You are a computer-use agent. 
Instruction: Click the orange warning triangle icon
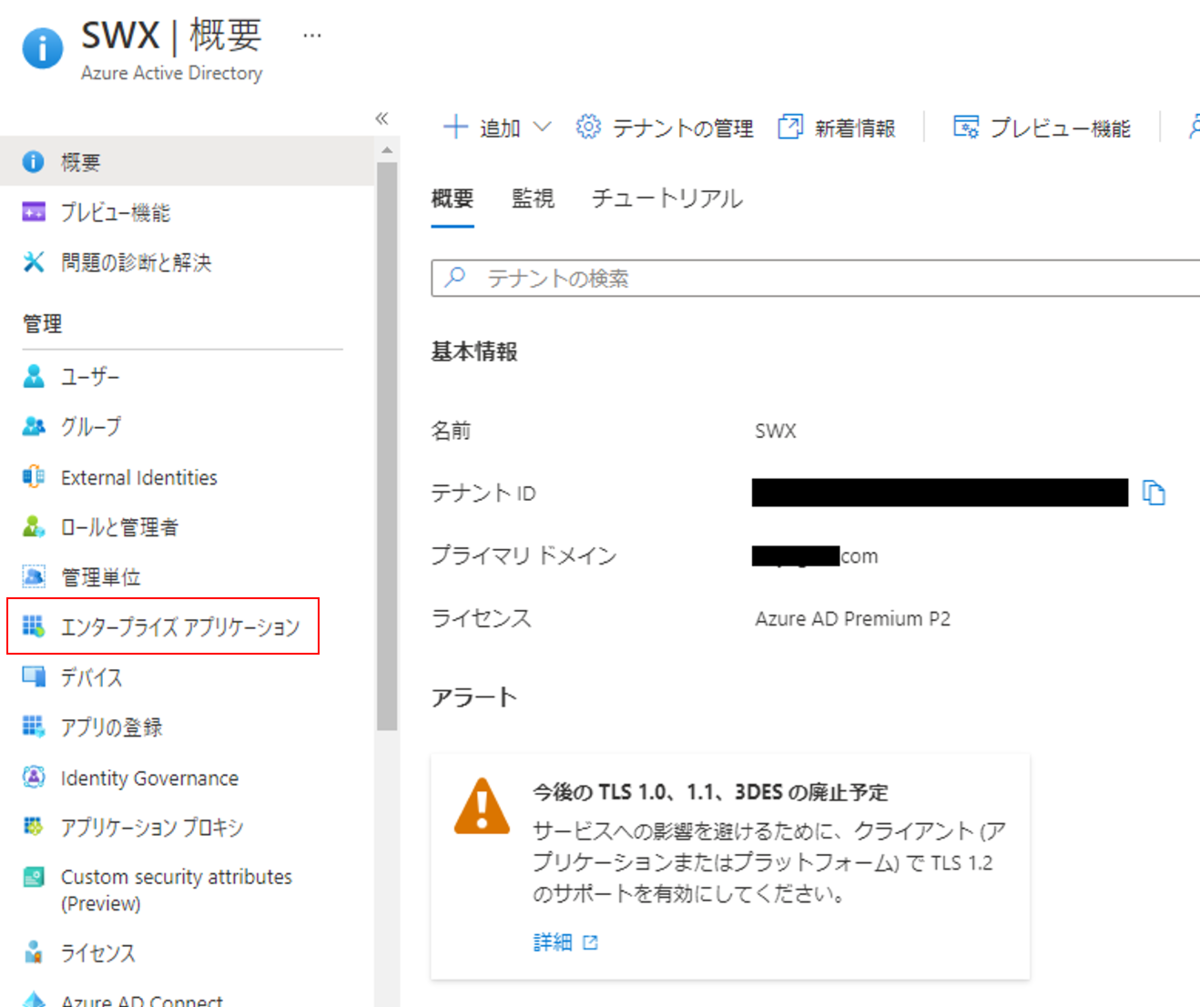pos(482,805)
